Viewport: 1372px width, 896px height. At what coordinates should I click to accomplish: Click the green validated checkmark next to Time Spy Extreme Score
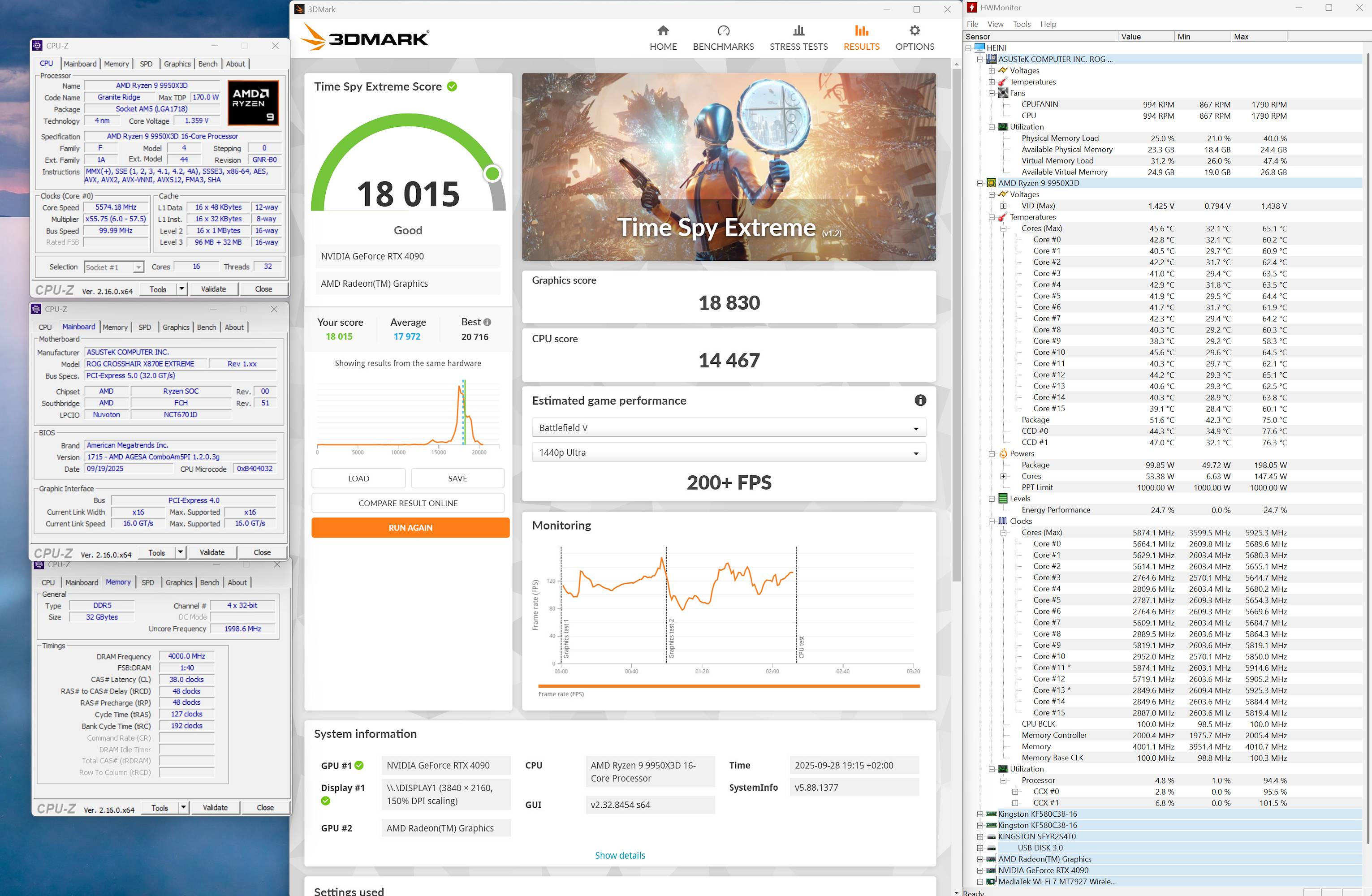point(452,86)
